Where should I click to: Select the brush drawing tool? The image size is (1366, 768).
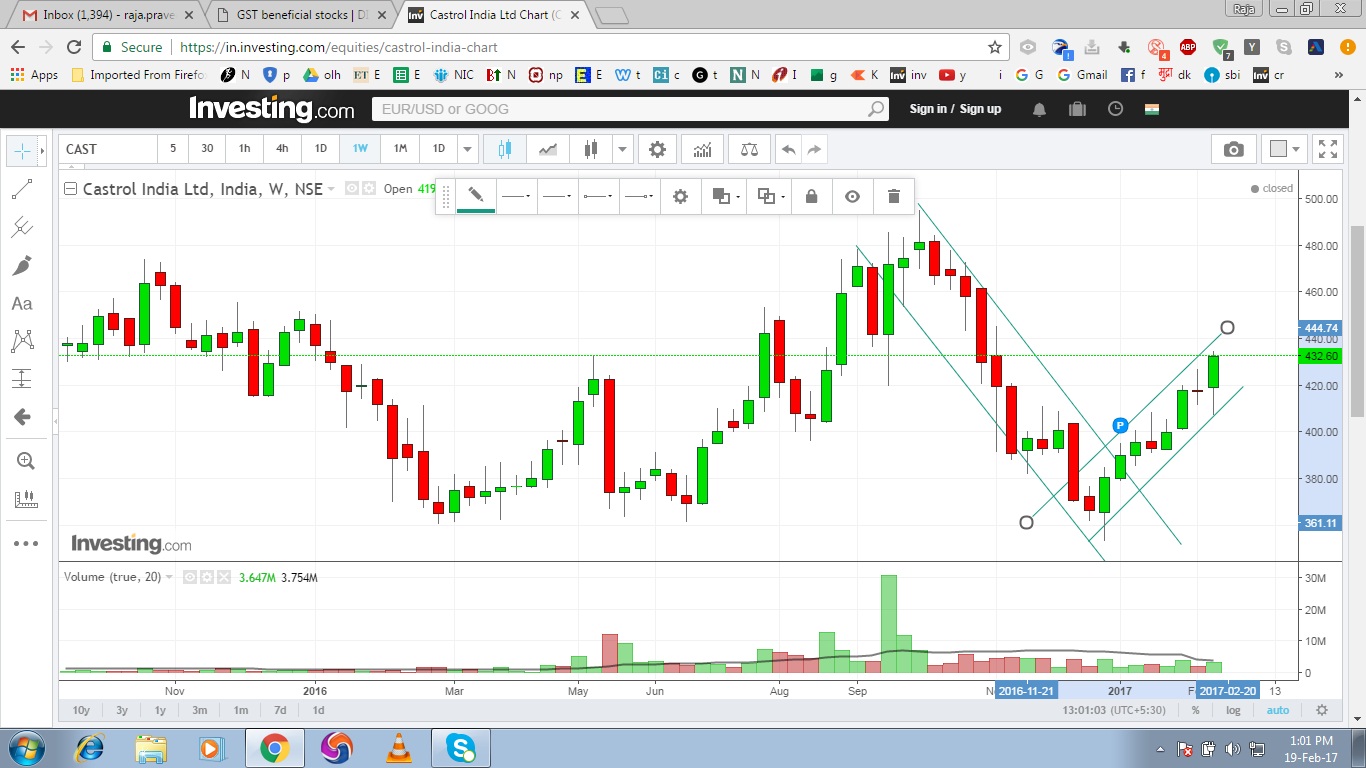tap(22, 265)
